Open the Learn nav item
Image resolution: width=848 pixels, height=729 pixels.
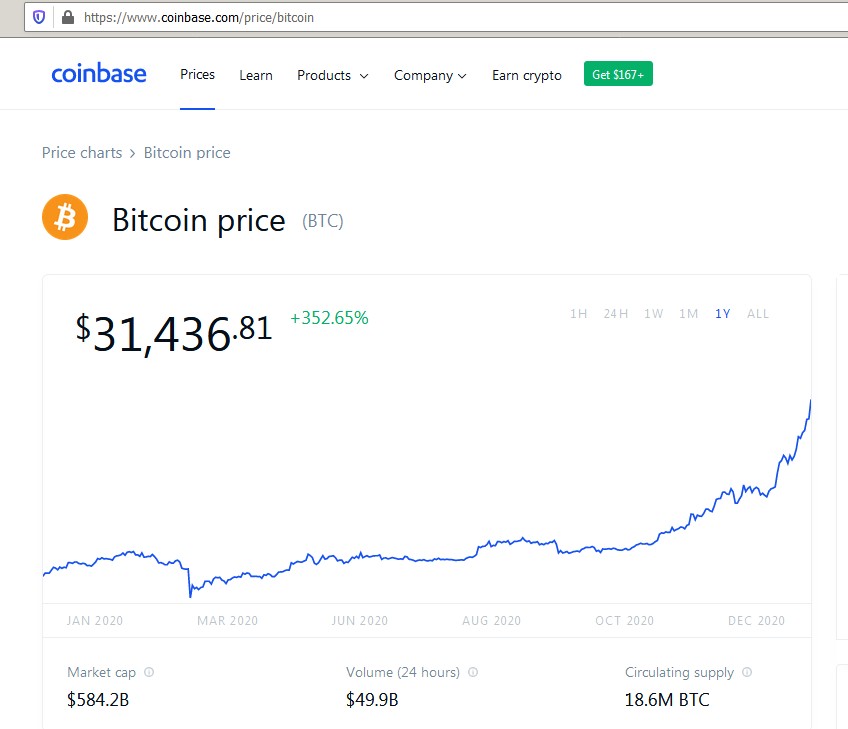coord(256,75)
